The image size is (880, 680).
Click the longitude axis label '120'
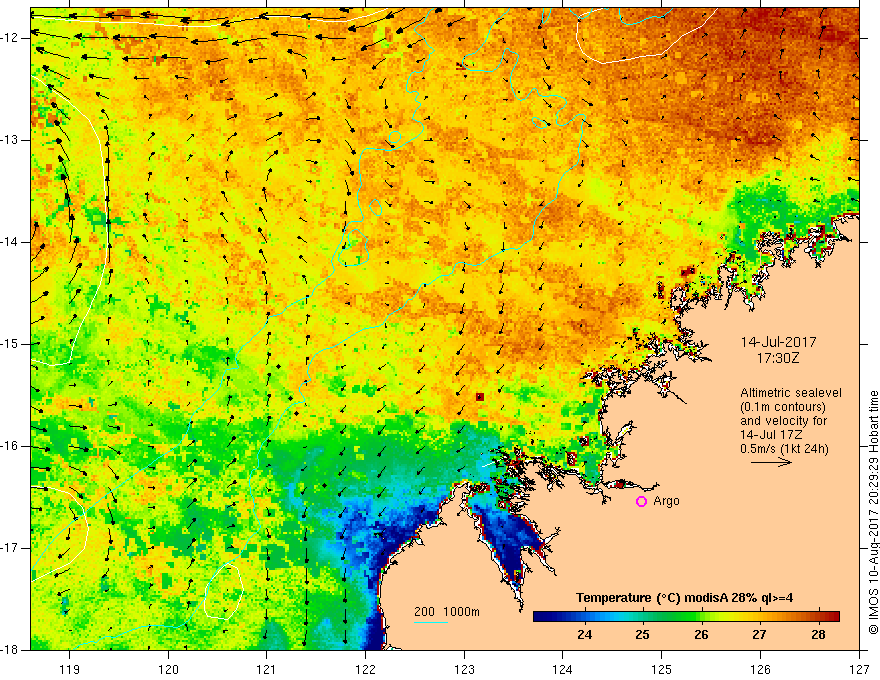(x=168, y=669)
